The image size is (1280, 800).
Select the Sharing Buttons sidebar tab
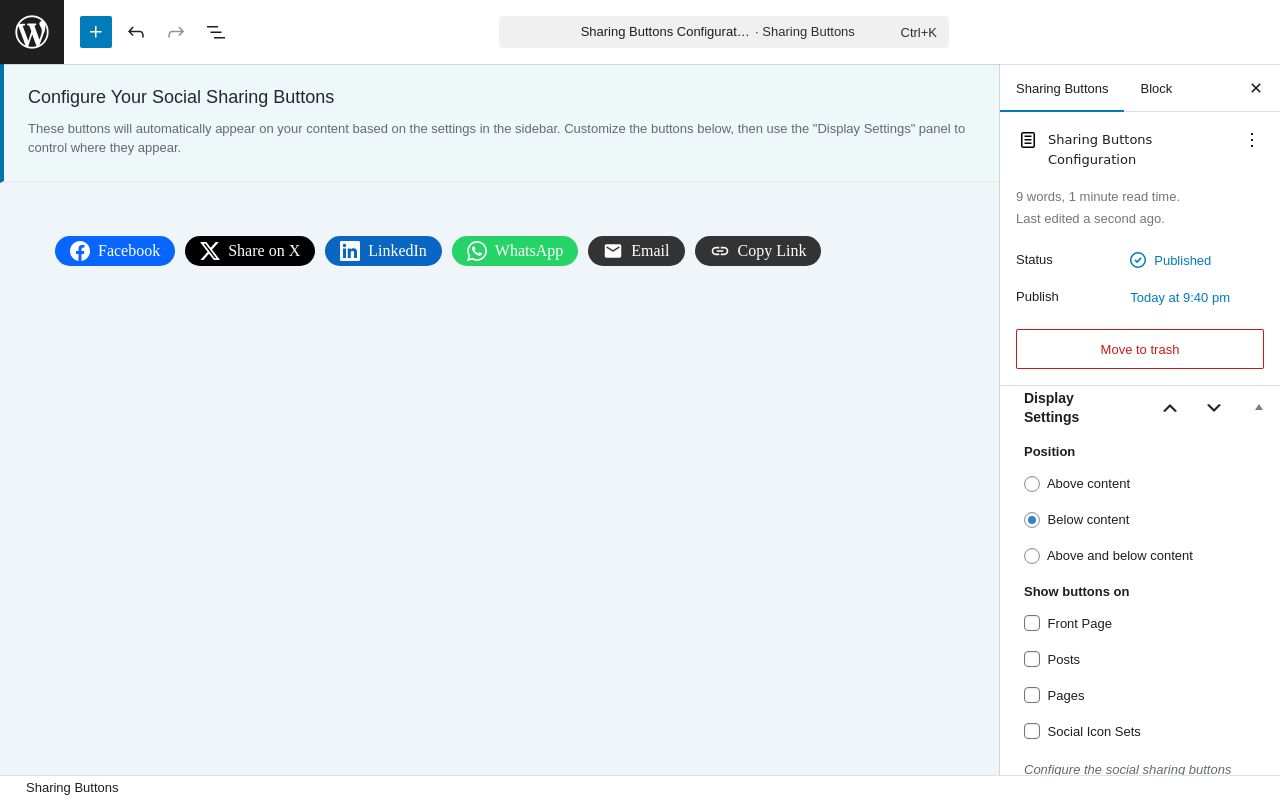point(1062,88)
